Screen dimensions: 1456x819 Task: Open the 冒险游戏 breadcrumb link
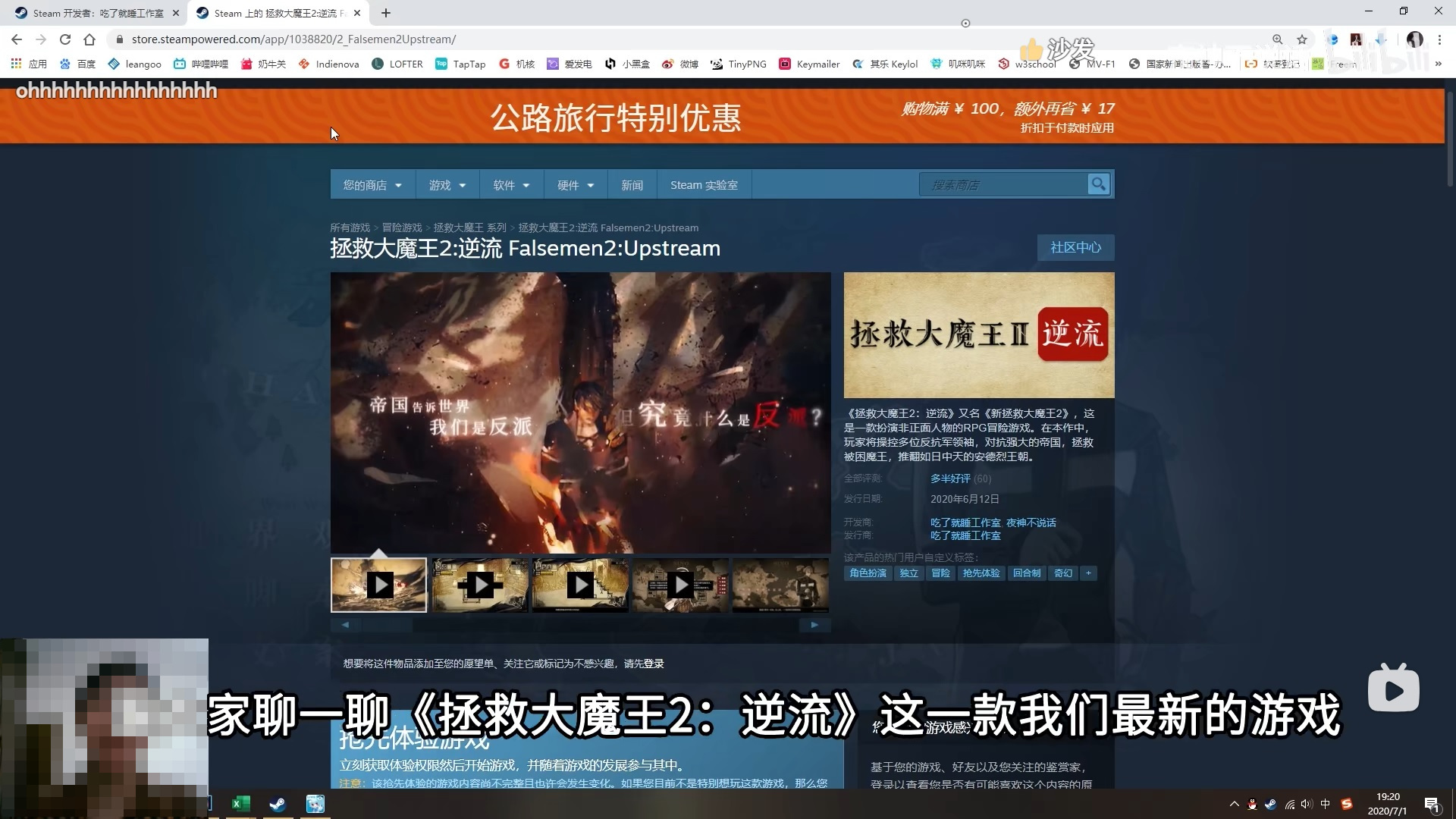[402, 227]
